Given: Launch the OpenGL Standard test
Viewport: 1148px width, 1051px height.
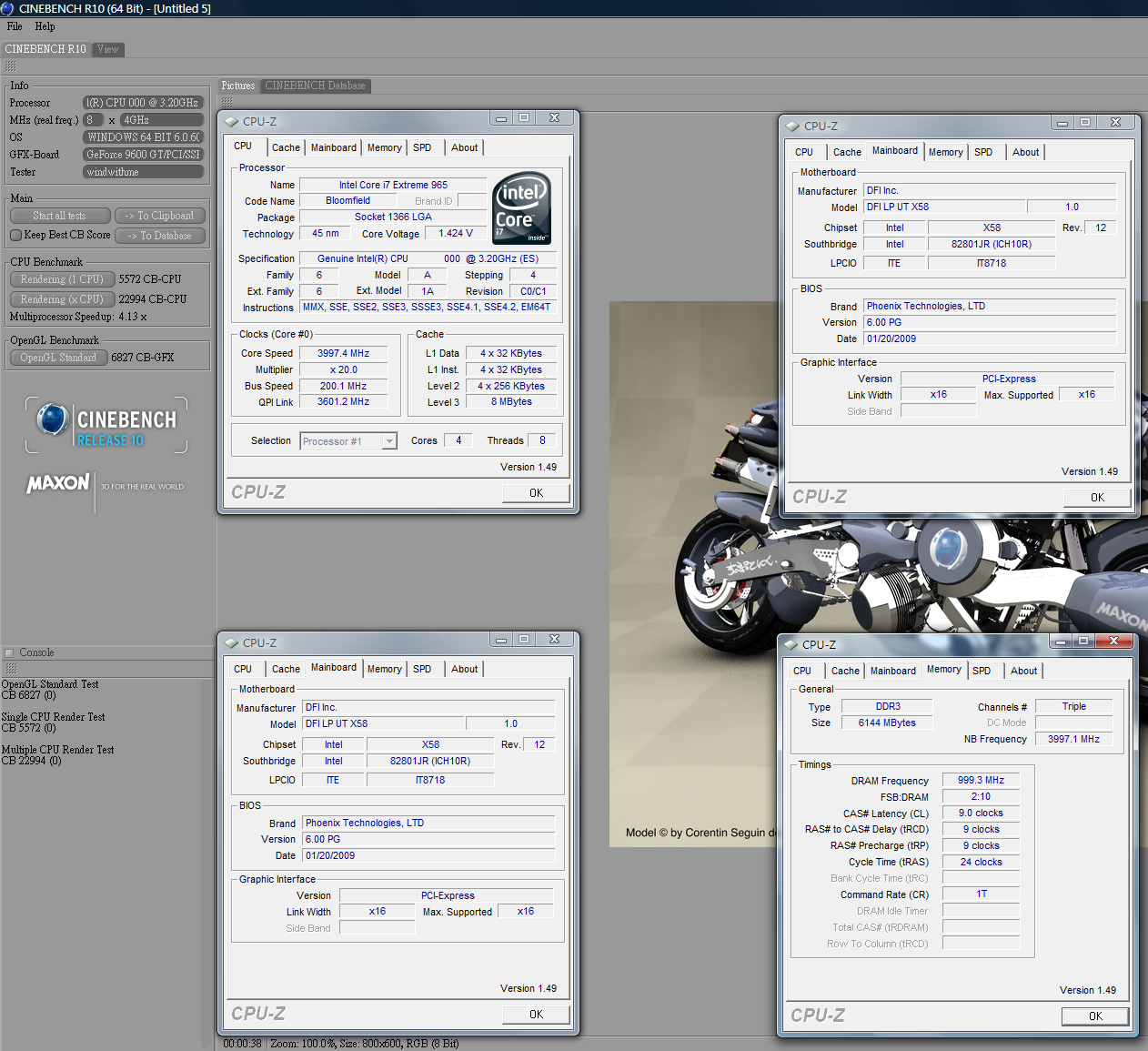Looking at the screenshot, I should click(x=58, y=358).
